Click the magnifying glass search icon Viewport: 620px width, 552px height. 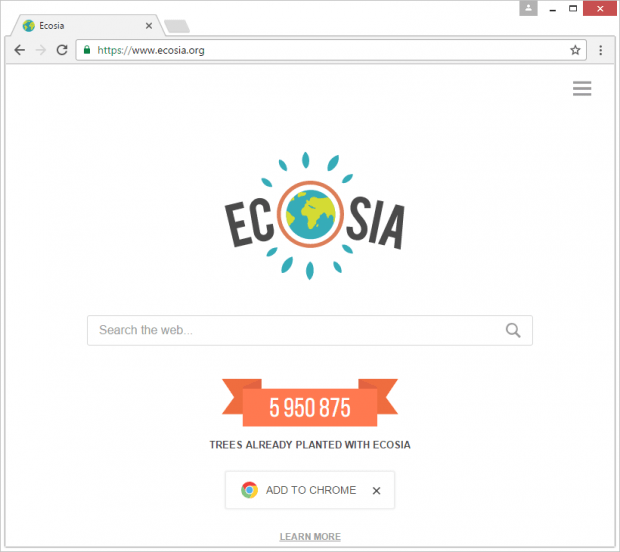tap(513, 330)
